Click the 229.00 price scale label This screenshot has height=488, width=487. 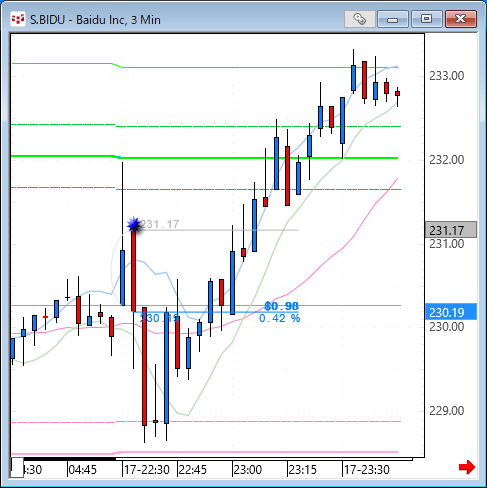(x=446, y=411)
